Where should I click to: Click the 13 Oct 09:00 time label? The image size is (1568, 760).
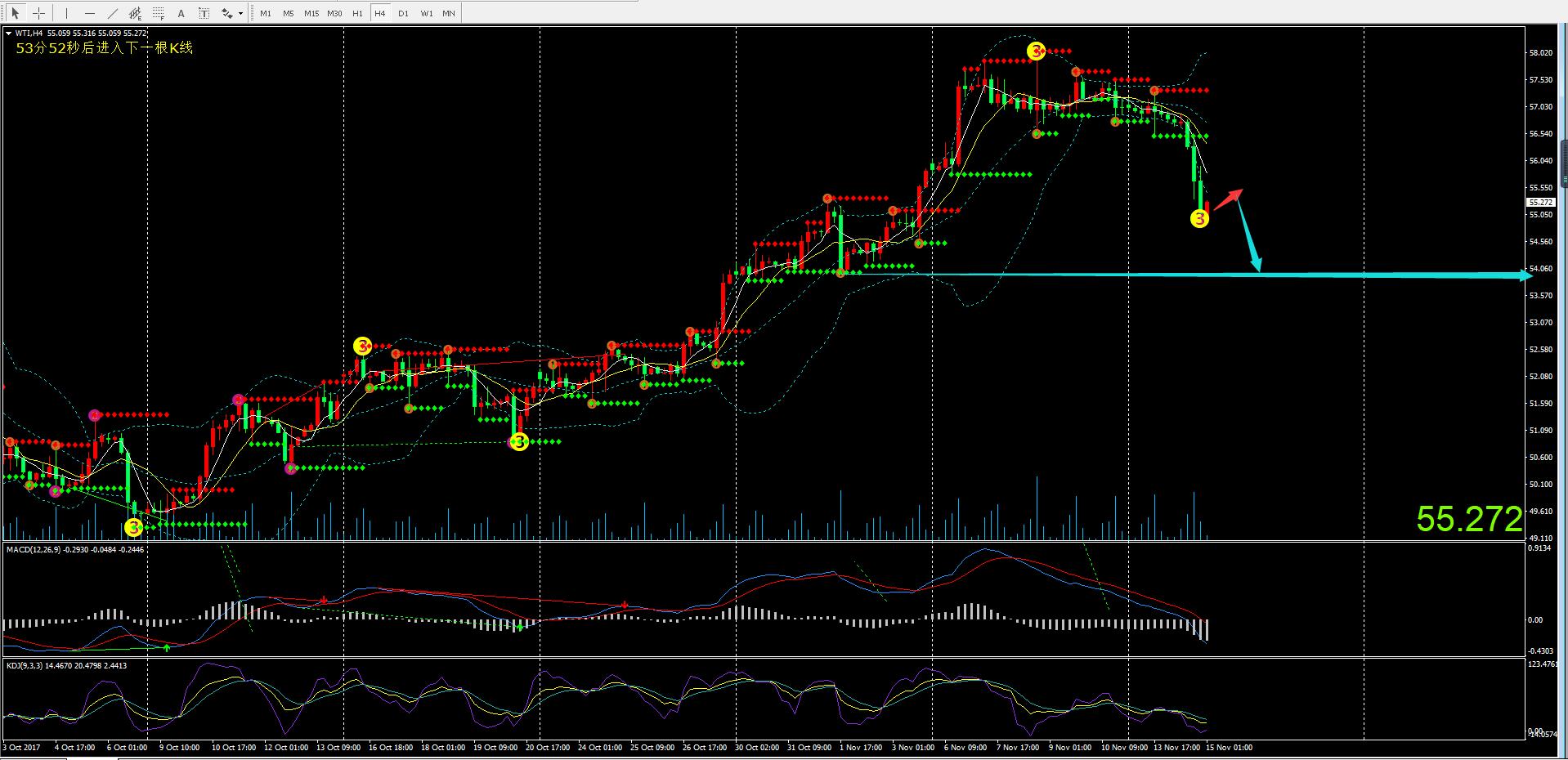pos(338,747)
